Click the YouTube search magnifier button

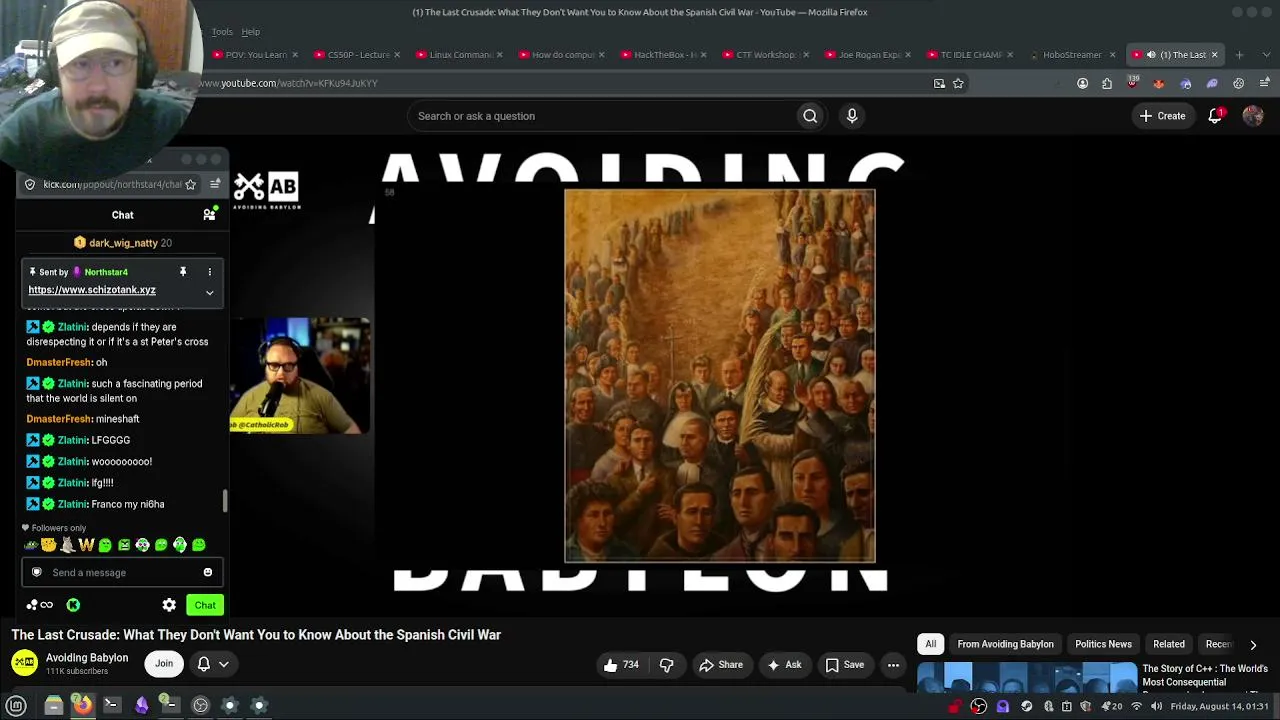810,116
